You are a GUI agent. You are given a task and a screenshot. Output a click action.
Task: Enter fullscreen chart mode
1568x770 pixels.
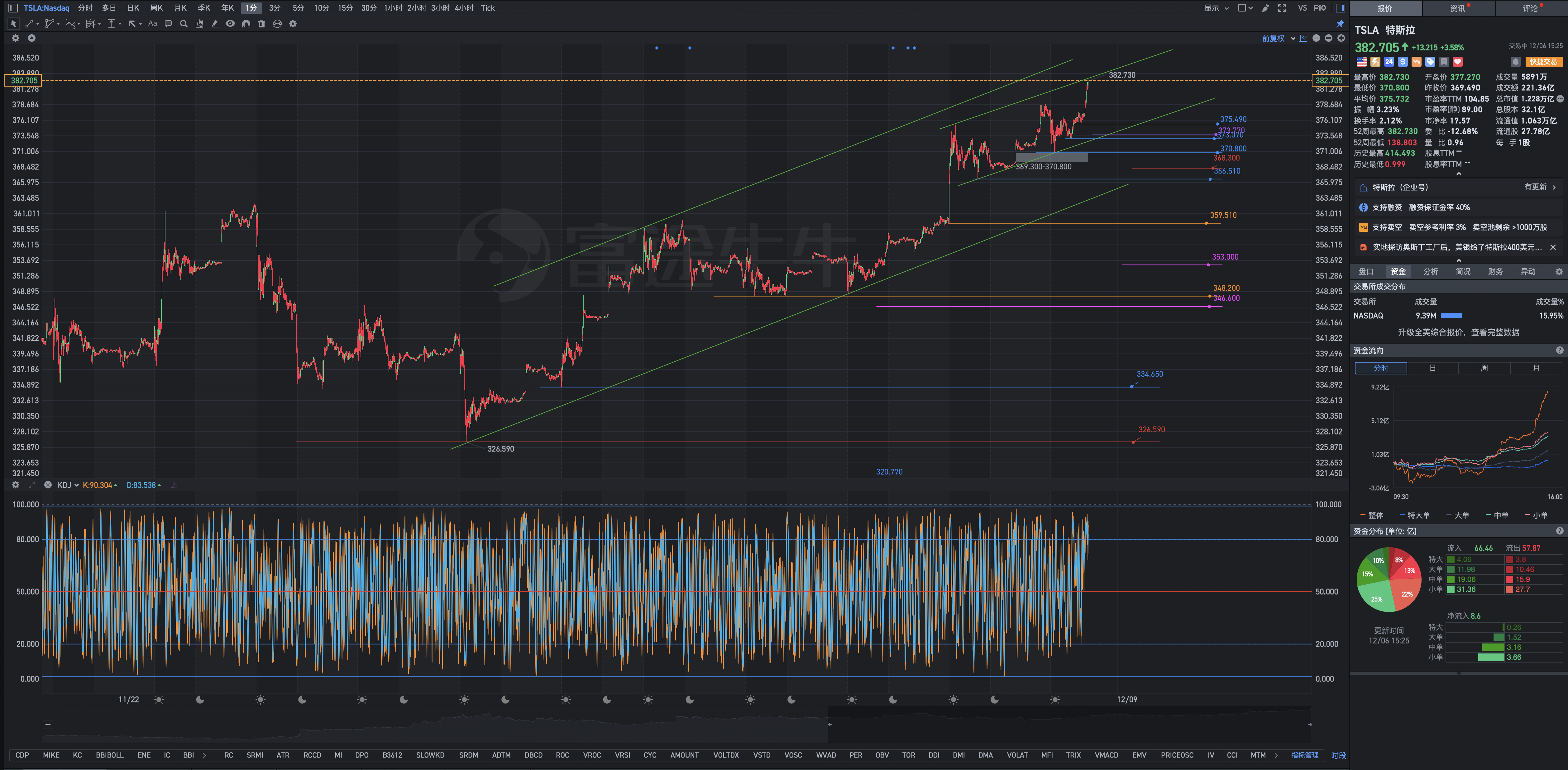(1282, 8)
